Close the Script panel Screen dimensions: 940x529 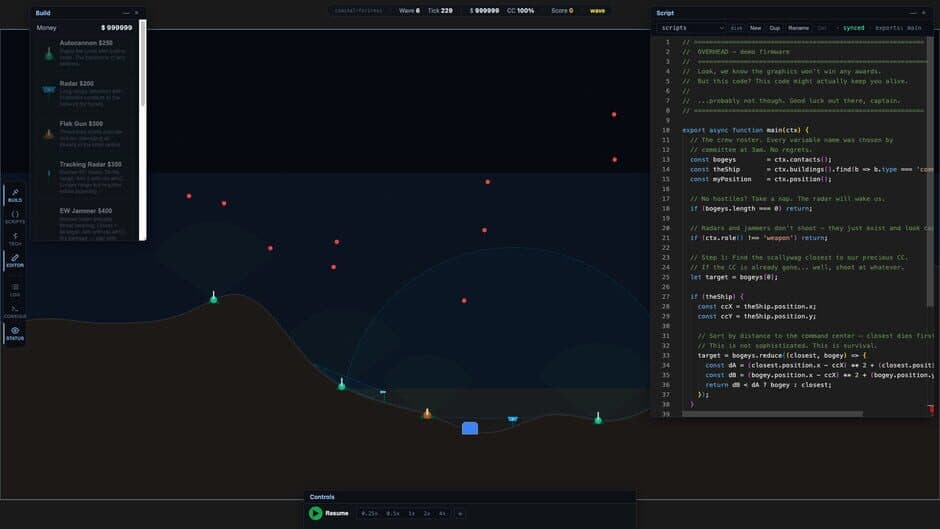pos(923,13)
